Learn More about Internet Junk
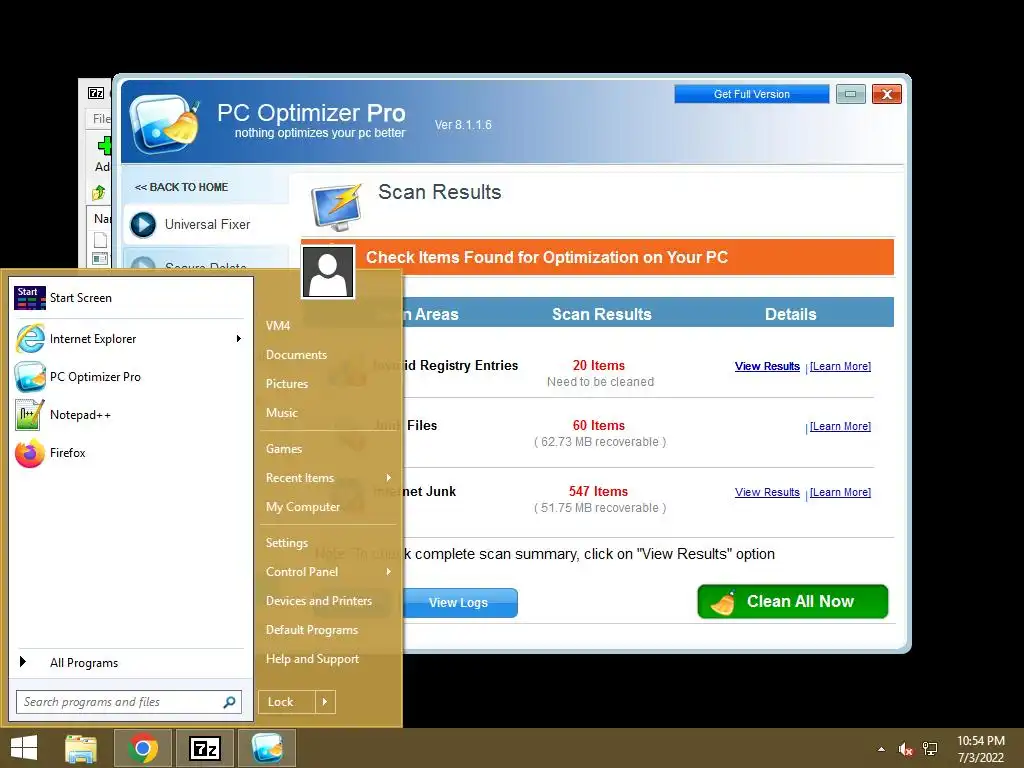 pyautogui.click(x=840, y=492)
